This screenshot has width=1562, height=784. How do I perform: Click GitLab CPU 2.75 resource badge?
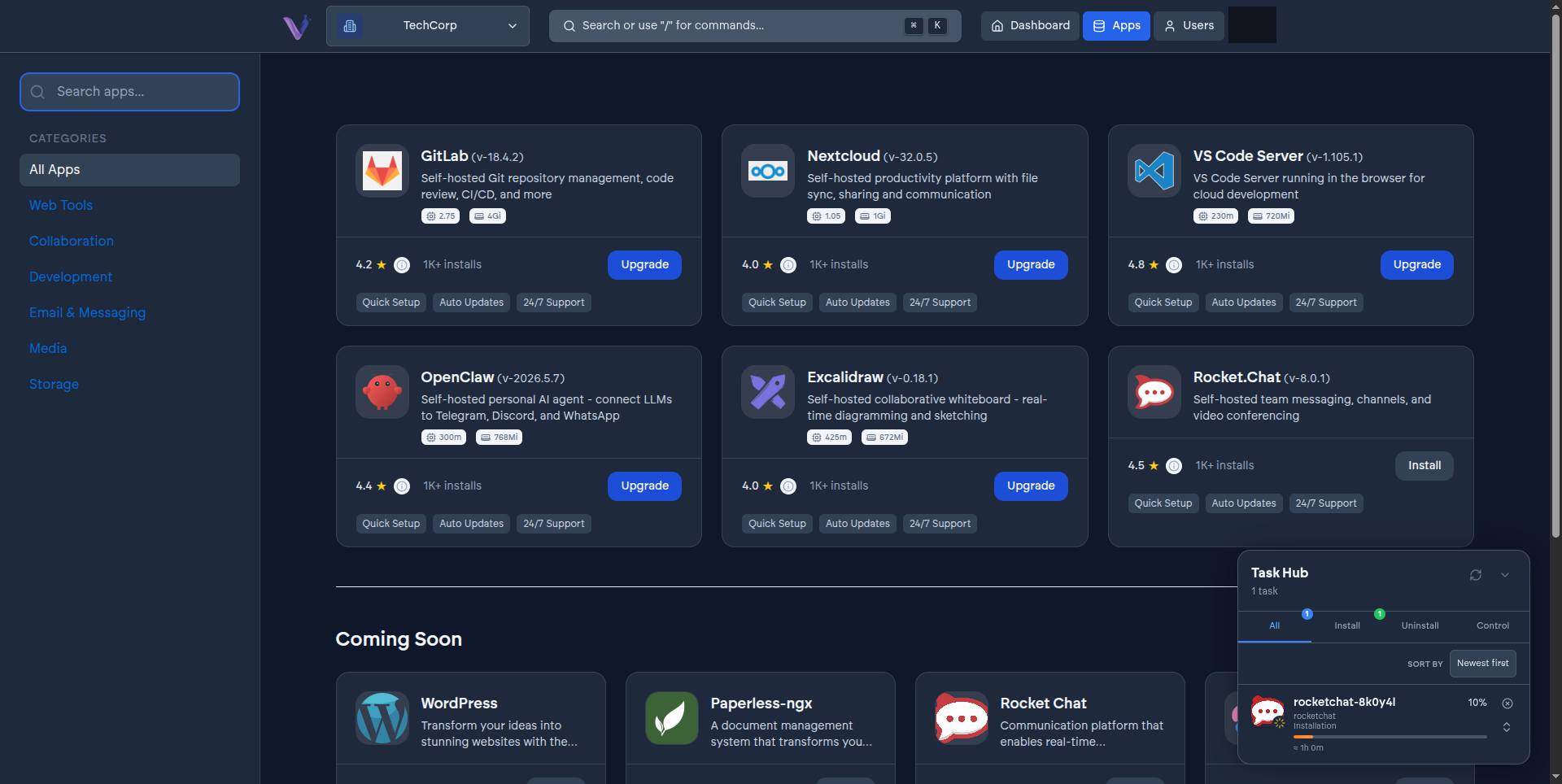click(441, 216)
